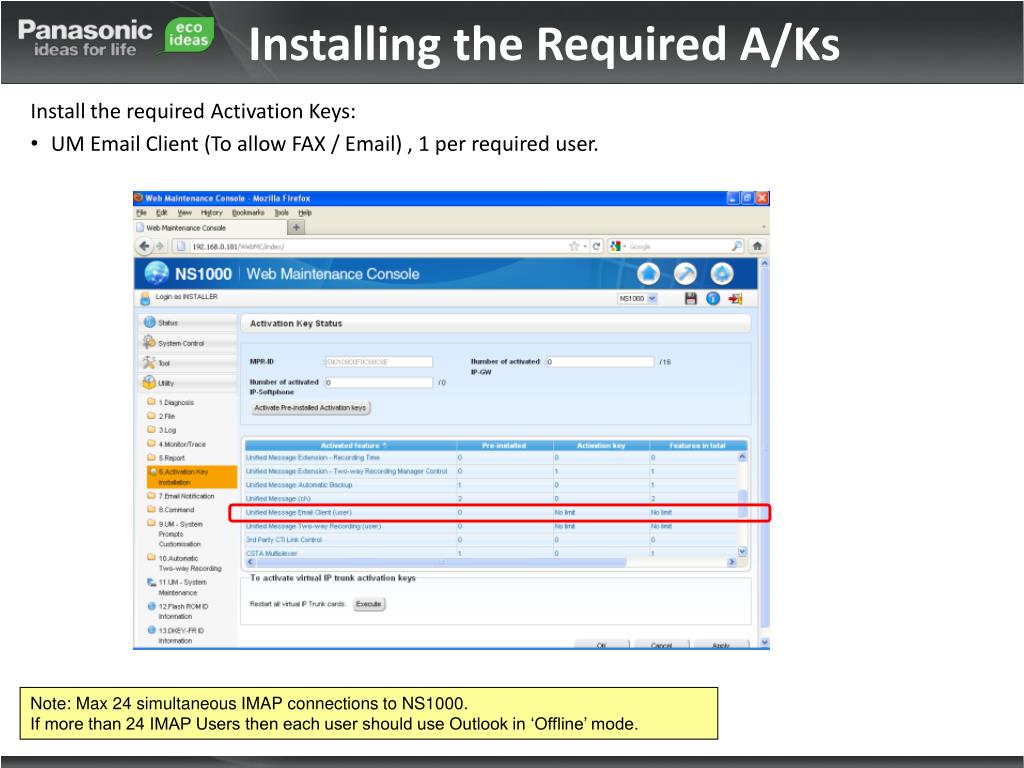Screen dimensions: 1024x768
Task: Open the Firefox Edit menu
Action: click(x=161, y=212)
